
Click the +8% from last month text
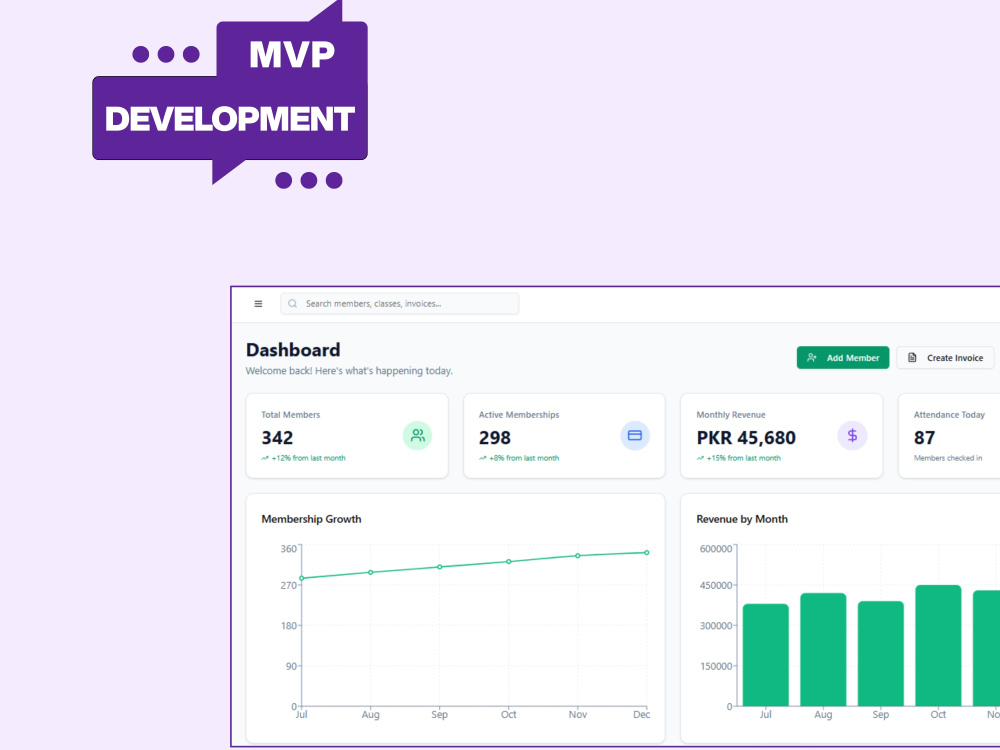click(524, 458)
